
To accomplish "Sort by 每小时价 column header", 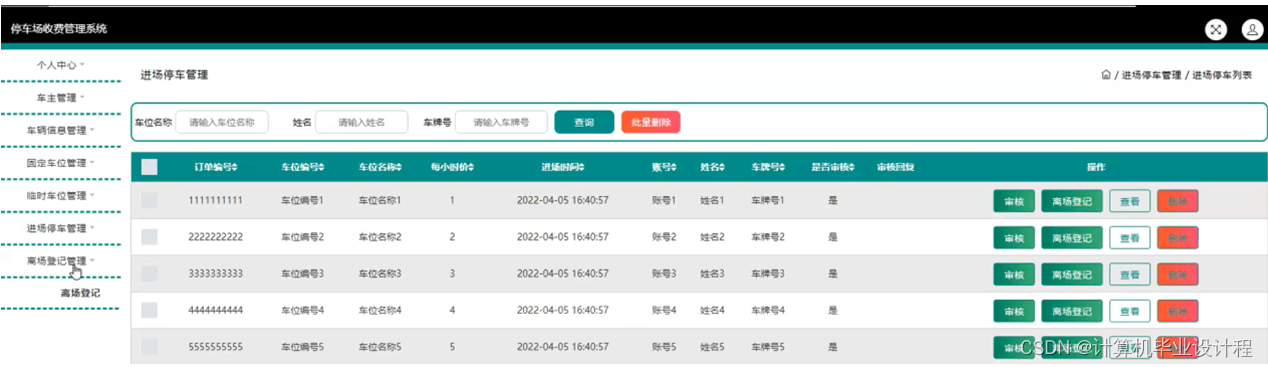I will point(452,167).
